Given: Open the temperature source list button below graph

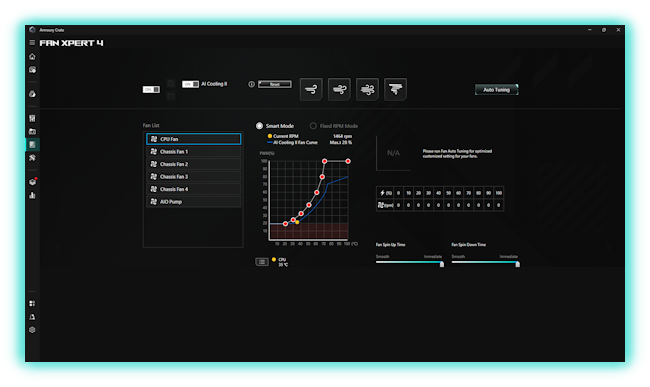Looking at the screenshot, I should pyautogui.click(x=262, y=262).
